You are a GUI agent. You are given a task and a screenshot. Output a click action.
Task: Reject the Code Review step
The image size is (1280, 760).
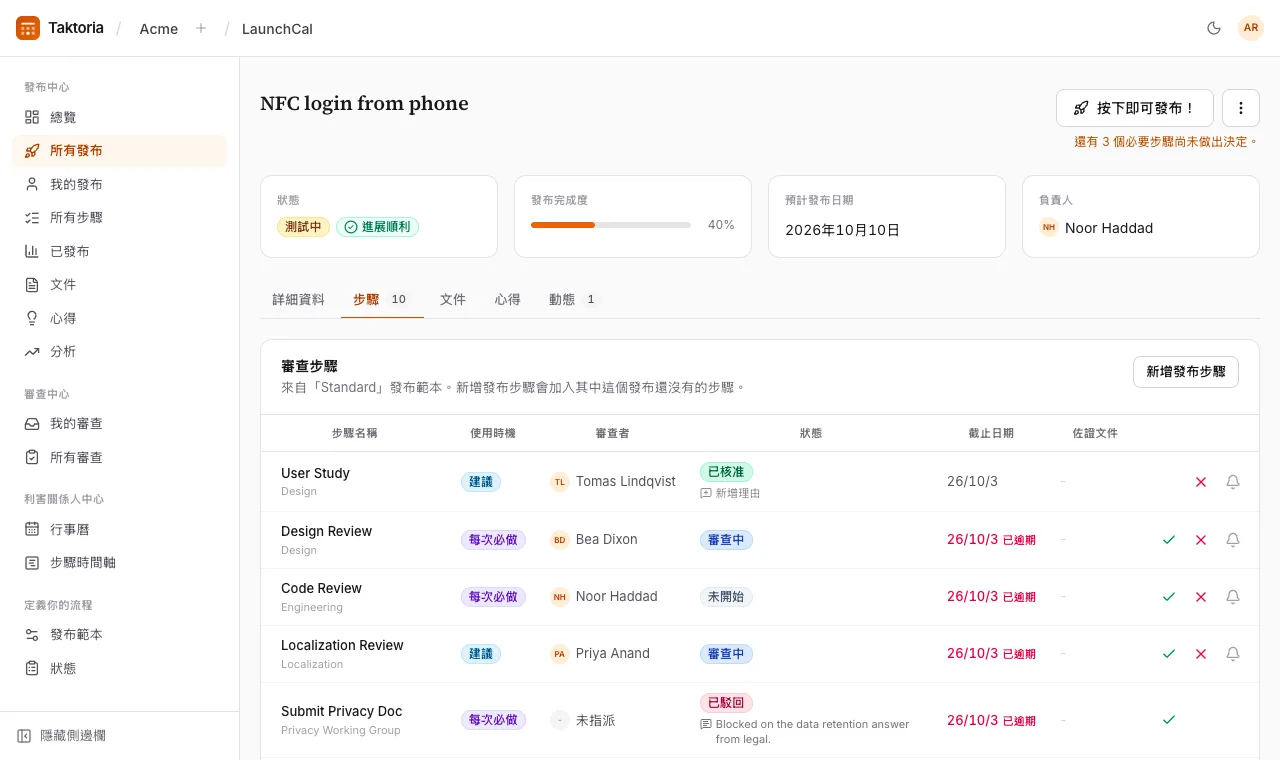click(1201, 597)
